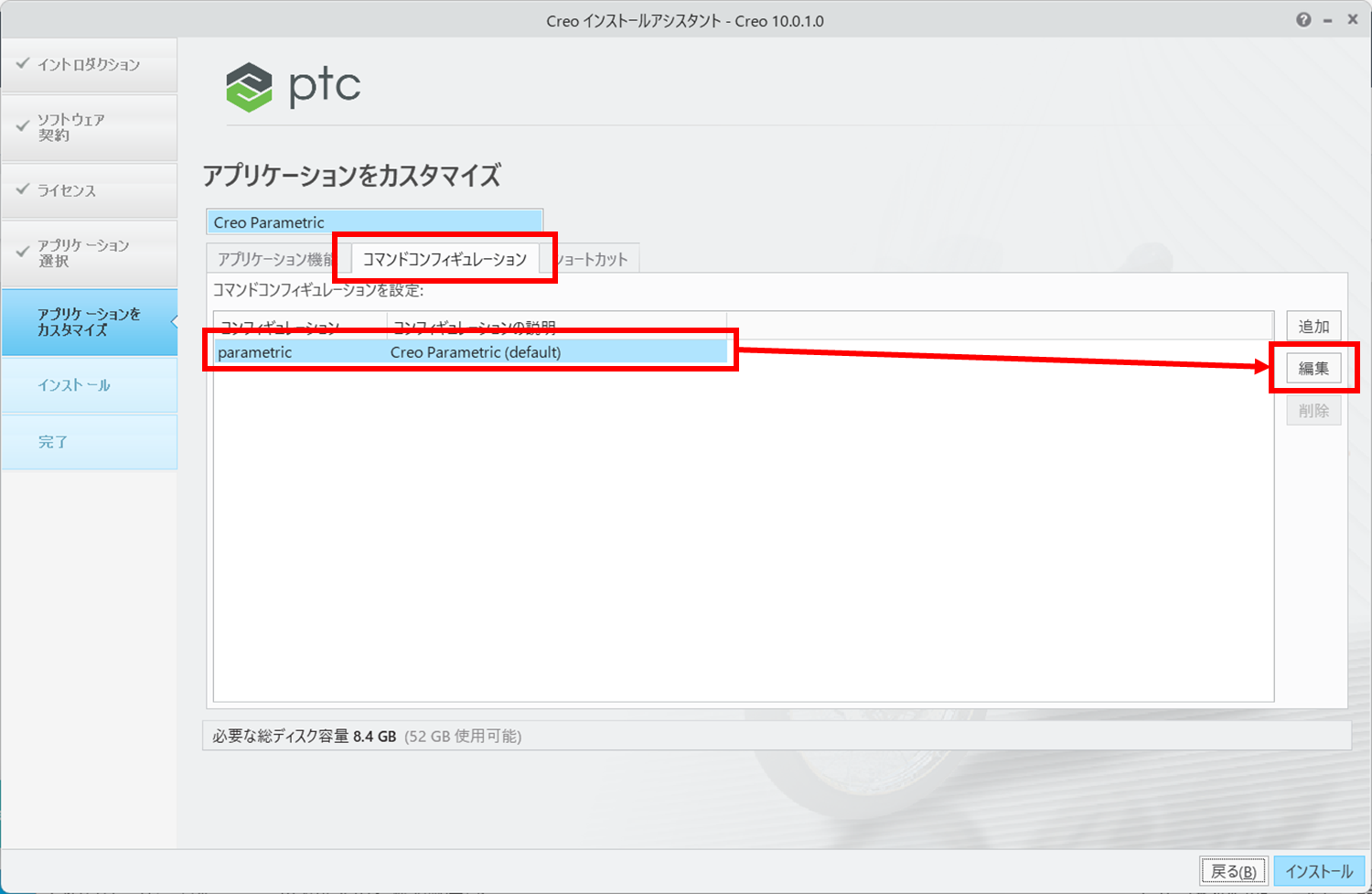Minimize the Creo install assistant window
Screen dimensions: 1372x894
click(1327, 20)
